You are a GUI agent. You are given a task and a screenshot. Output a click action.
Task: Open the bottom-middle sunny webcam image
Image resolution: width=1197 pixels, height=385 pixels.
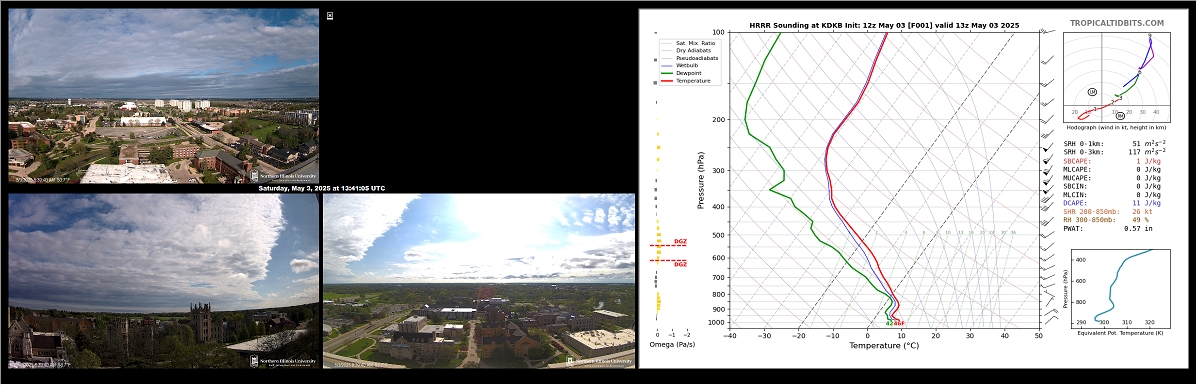click(x=479, y=281)
